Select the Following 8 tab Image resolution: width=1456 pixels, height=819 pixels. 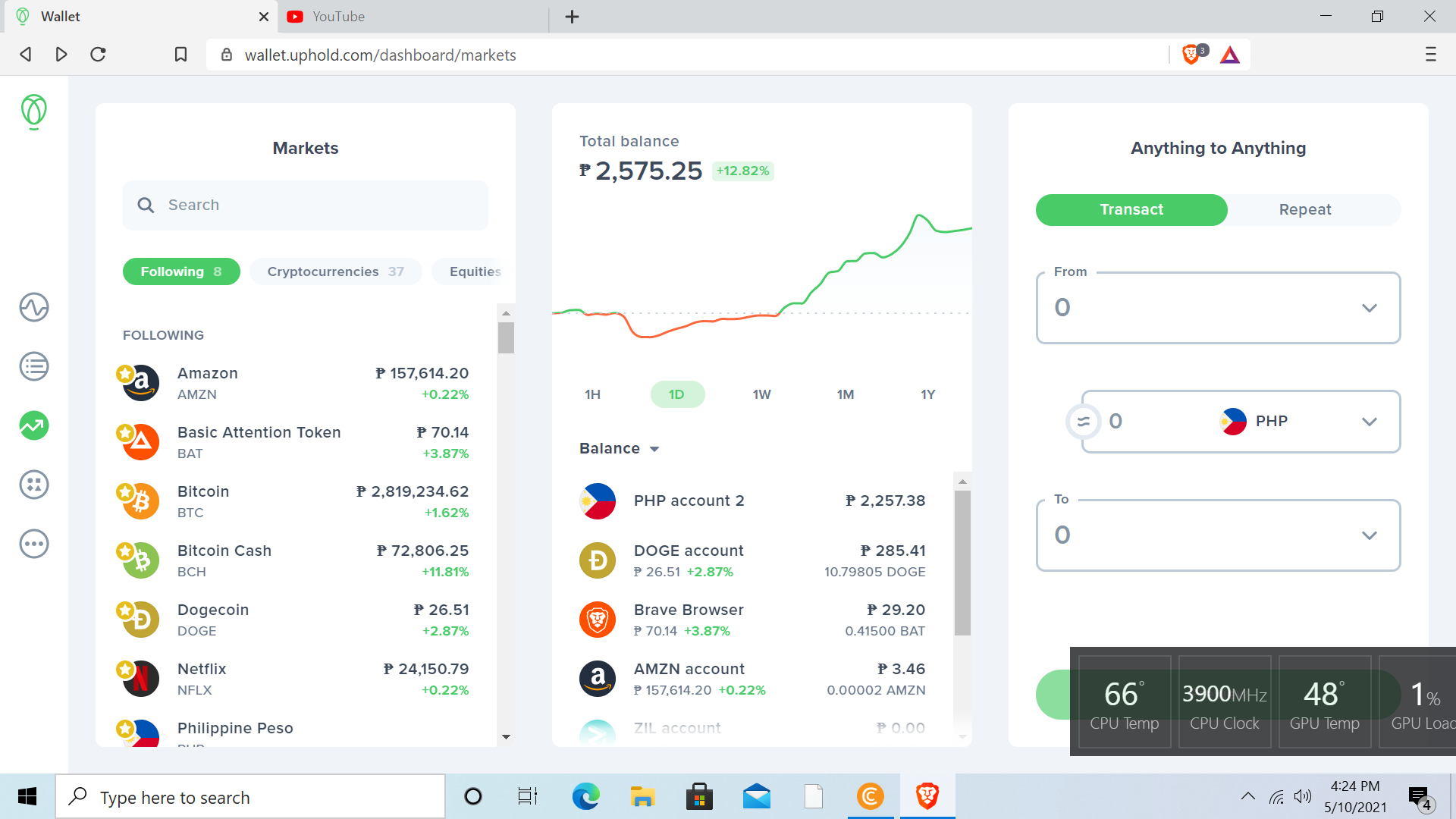click(x=181, y=271)
